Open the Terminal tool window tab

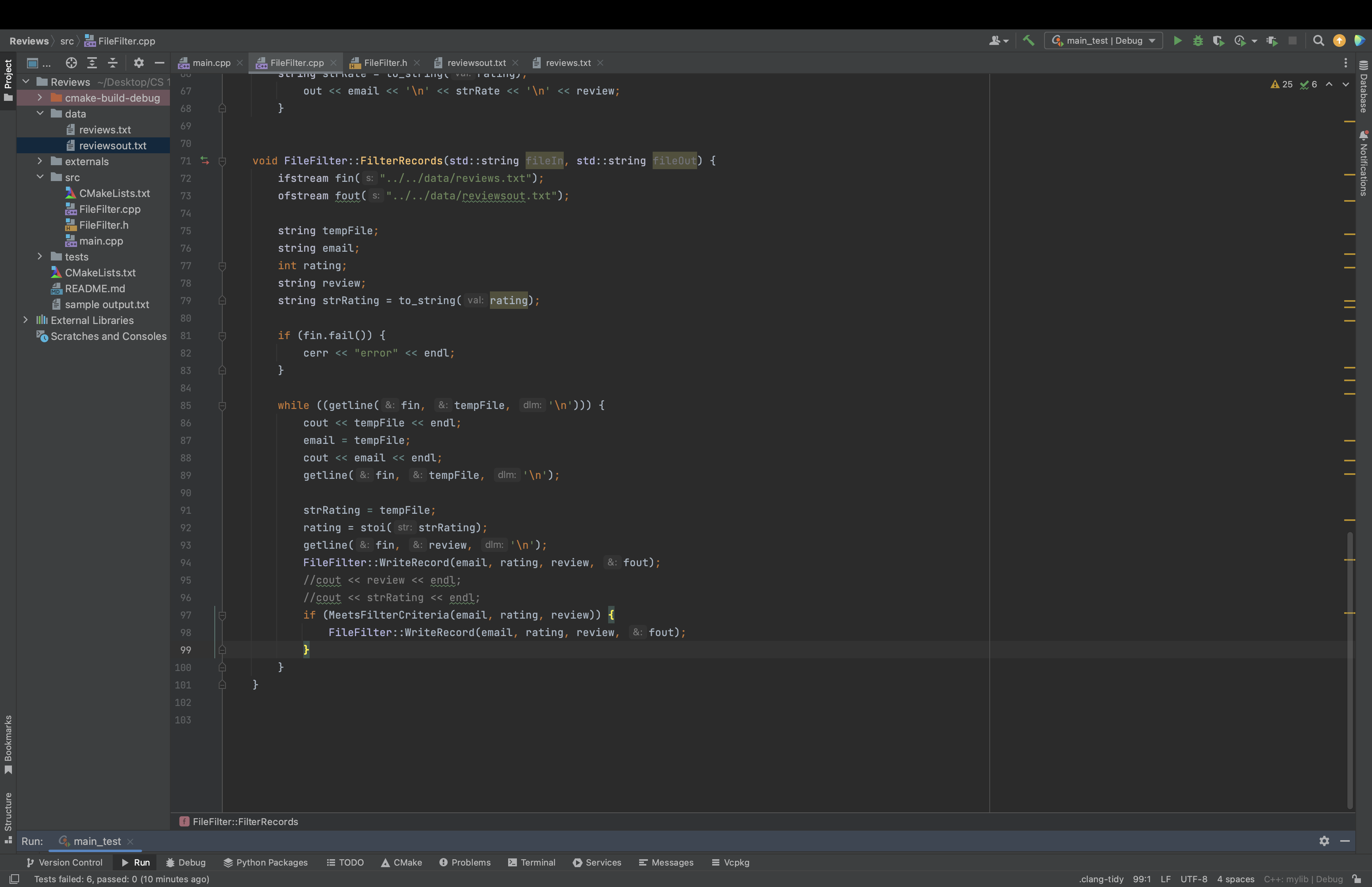coord(531,862)
